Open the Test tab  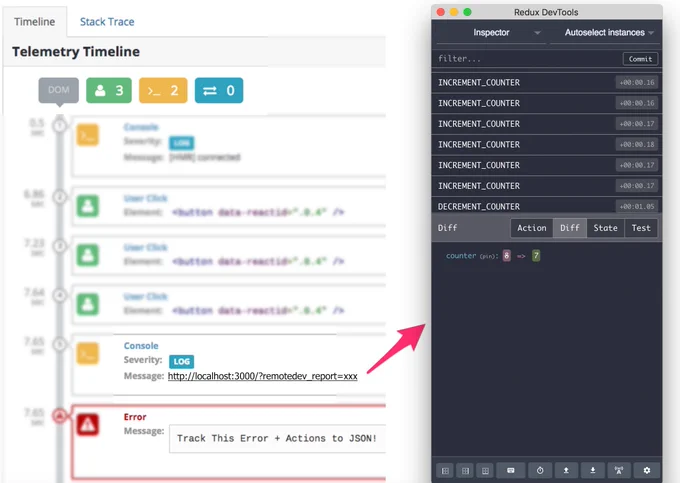[641, 228]
